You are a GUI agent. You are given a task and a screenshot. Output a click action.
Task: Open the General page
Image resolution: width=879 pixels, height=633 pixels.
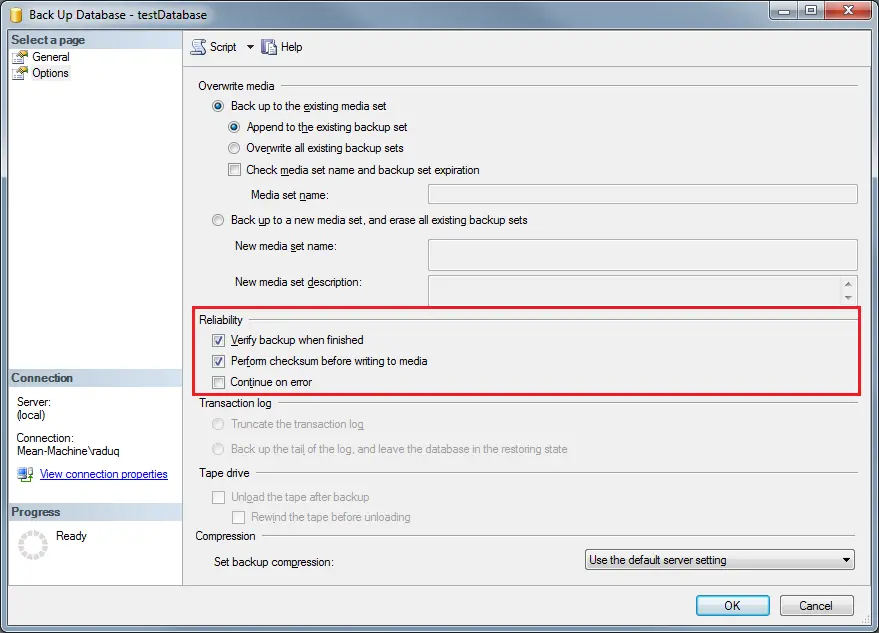[x=50, y=57]
